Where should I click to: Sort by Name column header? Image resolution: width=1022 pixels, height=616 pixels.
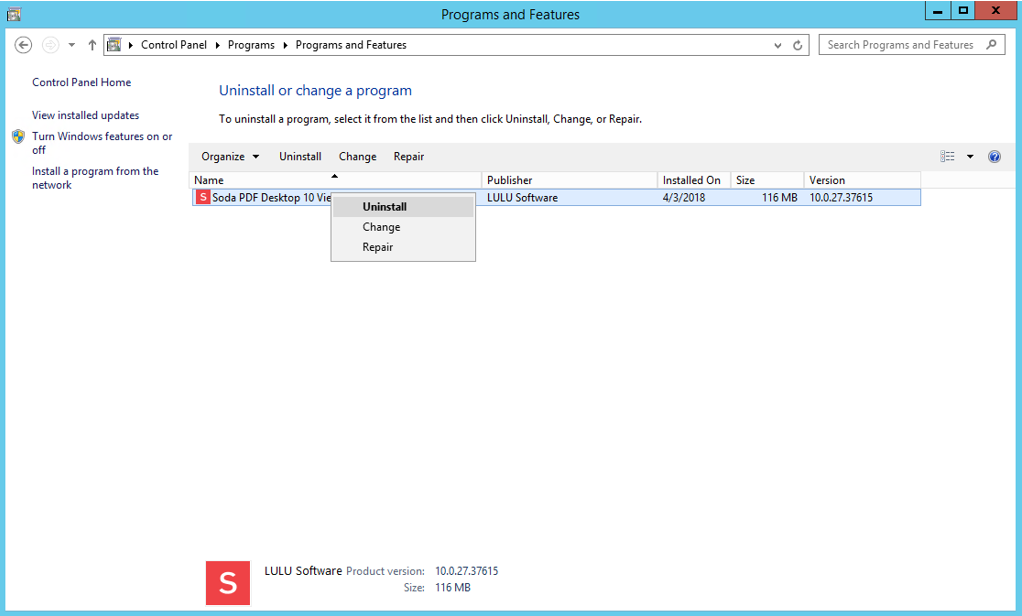[x=335, y=180]
